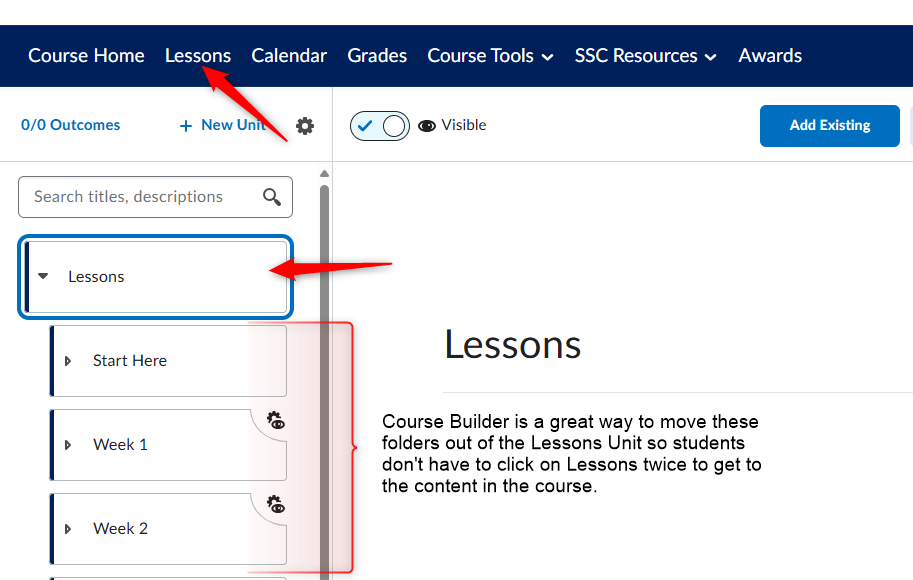The height and width of the screenshot is (580, 913).
Task: Collapse the Lessons unit triangle
Action: click(x=43, y=276)
